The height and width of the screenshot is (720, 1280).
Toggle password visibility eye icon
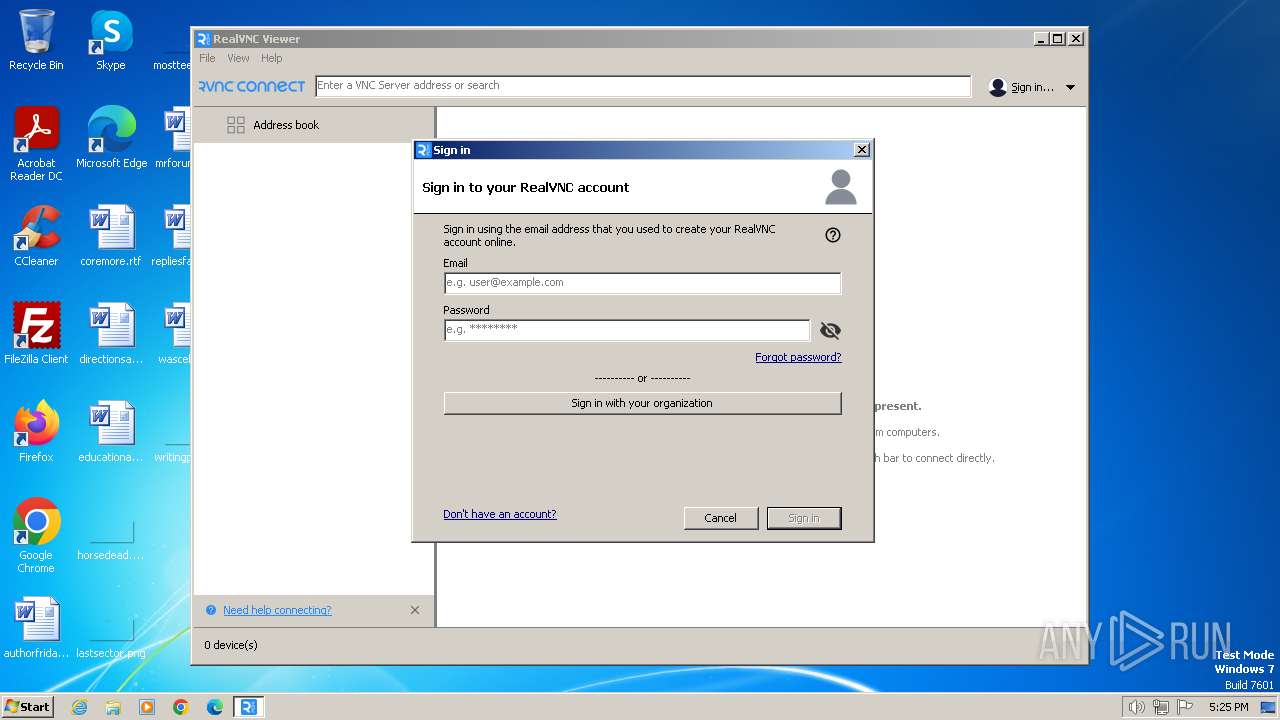click(830, 331)
